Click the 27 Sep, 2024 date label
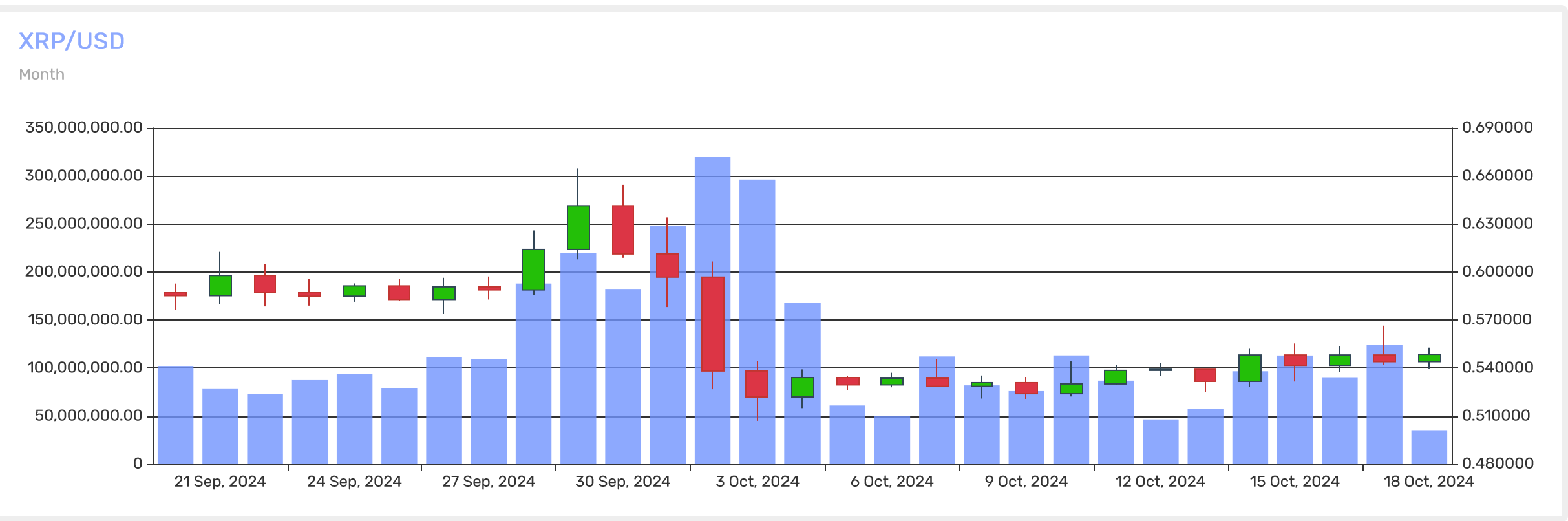The image size is (1568, 521). [x=489, y=482]
